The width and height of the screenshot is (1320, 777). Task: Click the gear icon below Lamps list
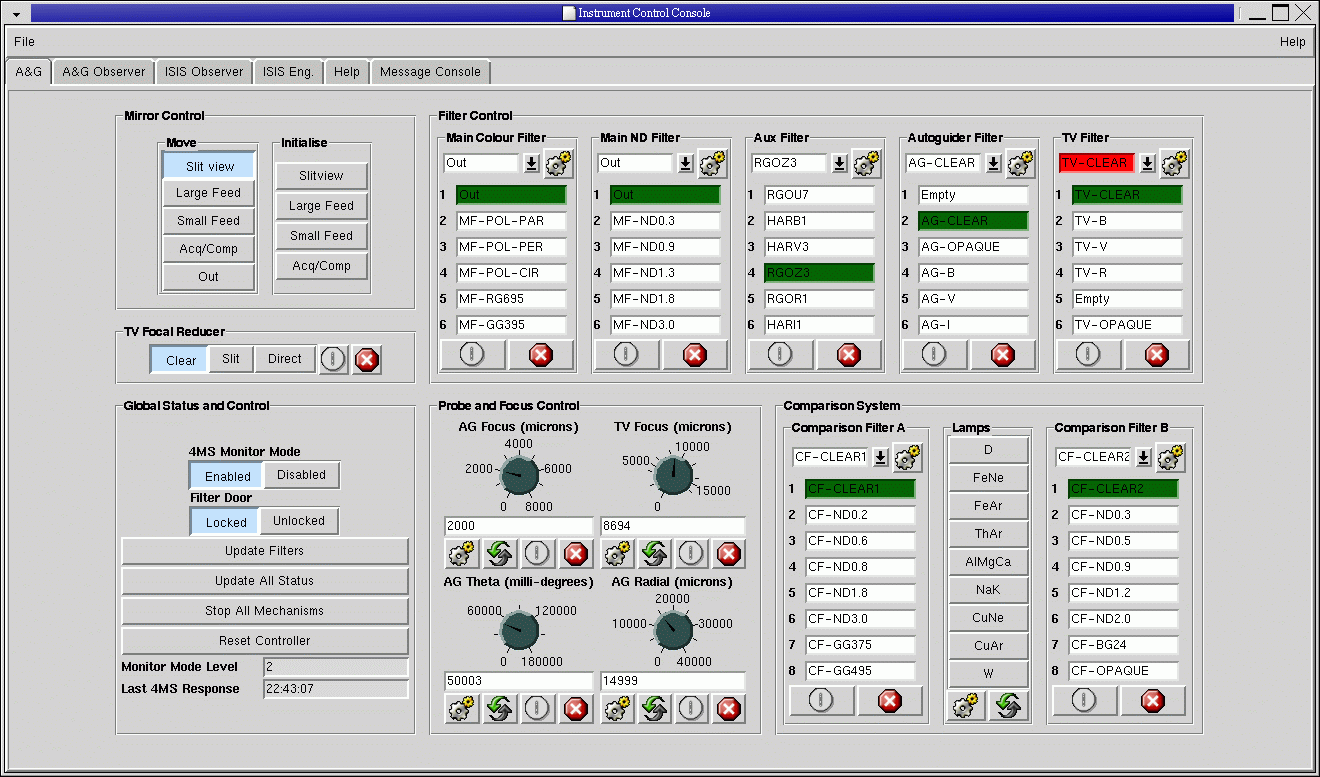(965, 706)
